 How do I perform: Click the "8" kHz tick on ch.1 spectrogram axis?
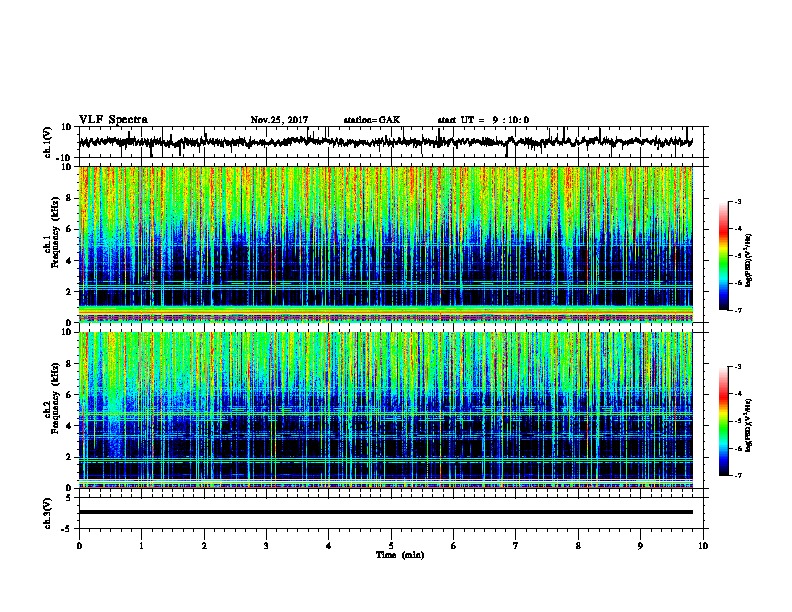coord(69,198)
